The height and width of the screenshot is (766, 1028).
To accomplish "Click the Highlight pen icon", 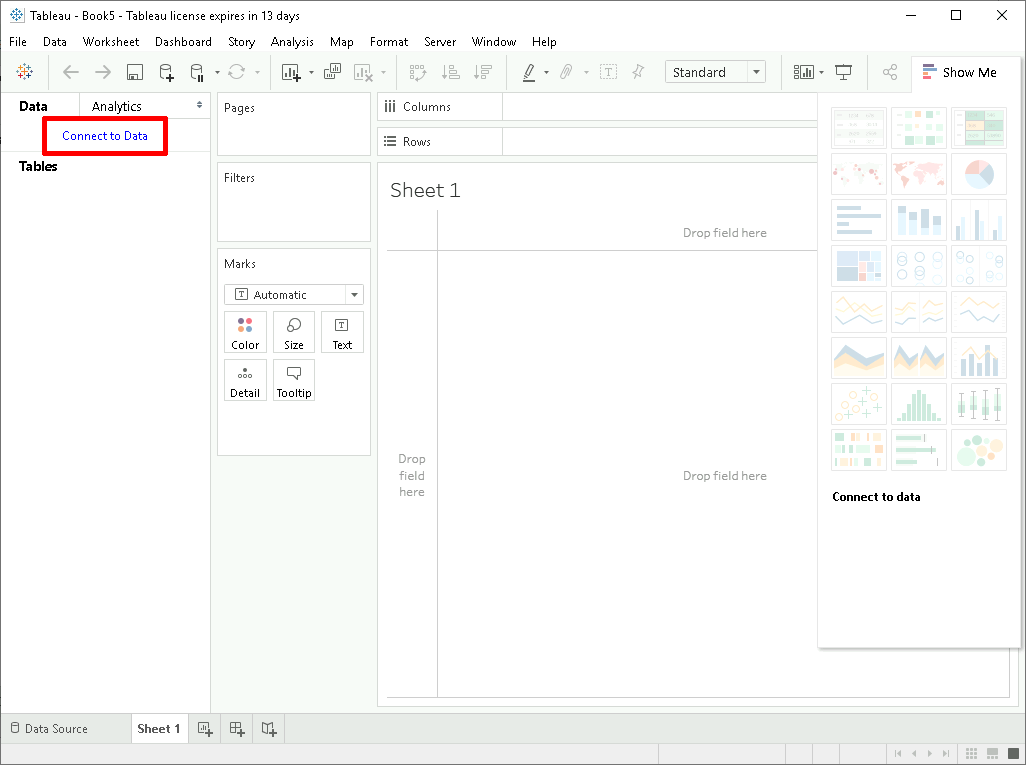I will coord(529,72).
